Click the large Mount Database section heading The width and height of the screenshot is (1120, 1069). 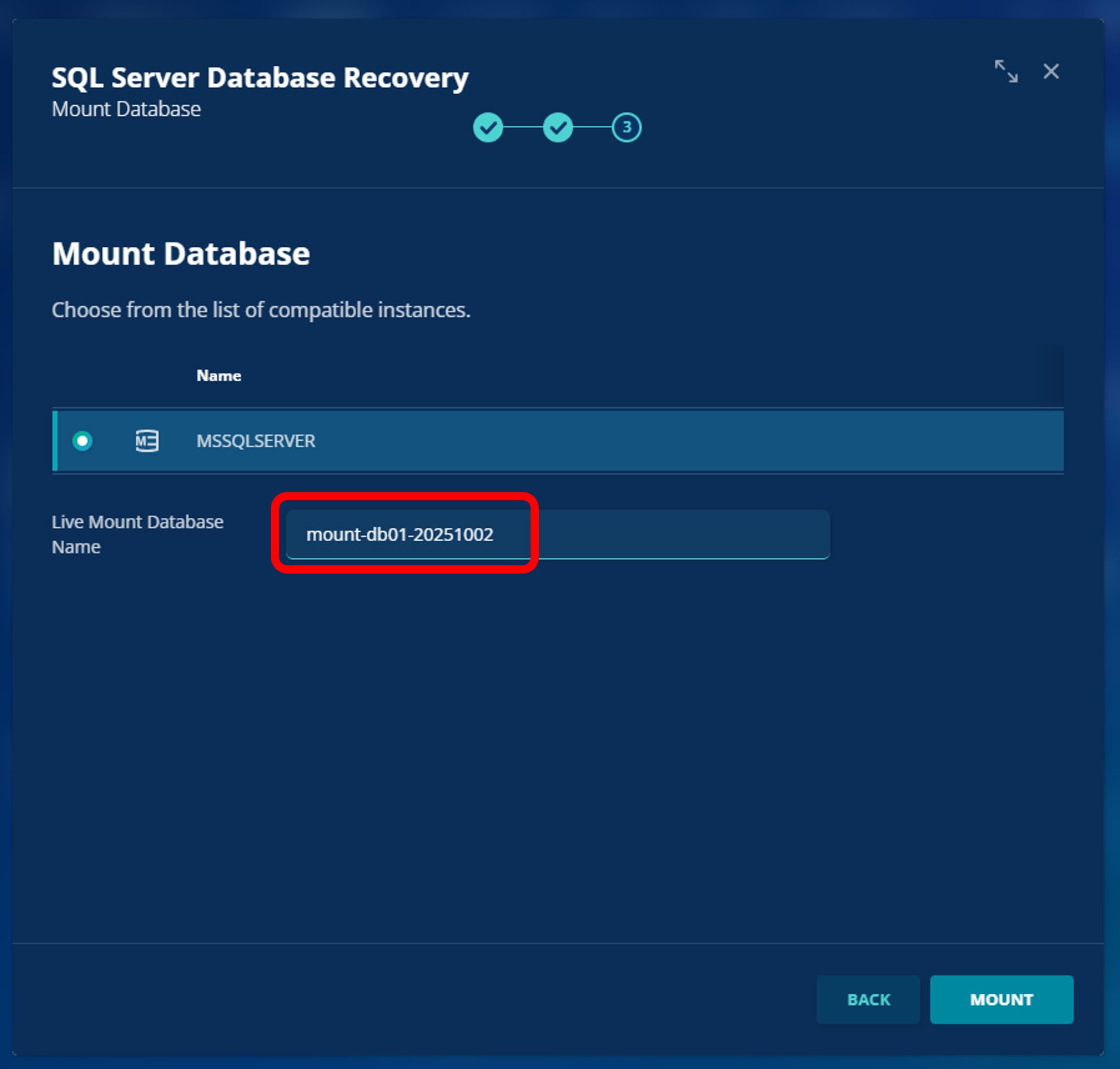click(x=181, y=253)
